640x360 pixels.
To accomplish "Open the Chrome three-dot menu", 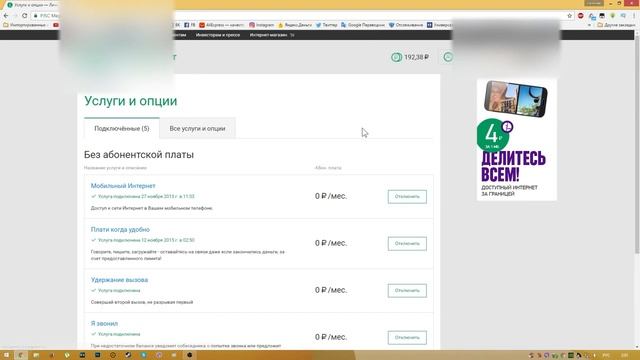I will (634, 16).
